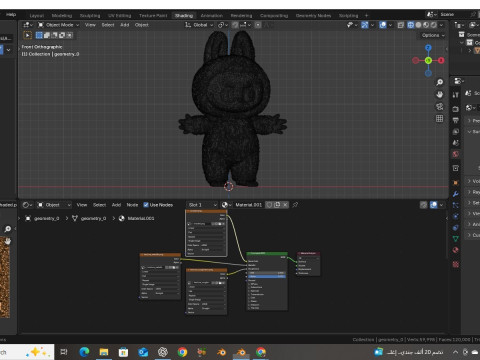Open the Object Mode dropdown in viewport
The image size is (480, 360).
click(x=58, y=25)
